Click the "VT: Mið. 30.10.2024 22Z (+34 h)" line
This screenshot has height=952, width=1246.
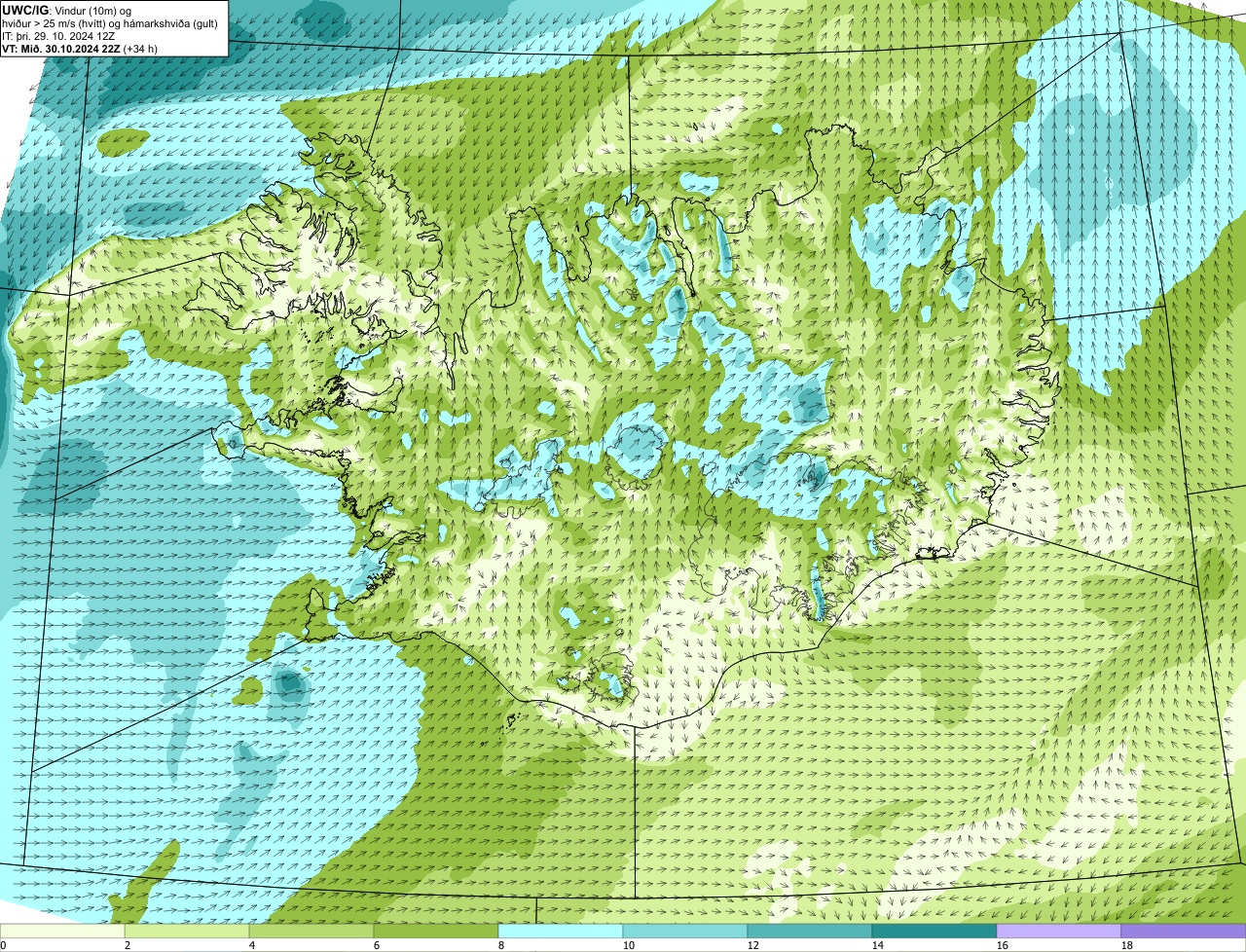pyautogui.click(x=80, y=48)
